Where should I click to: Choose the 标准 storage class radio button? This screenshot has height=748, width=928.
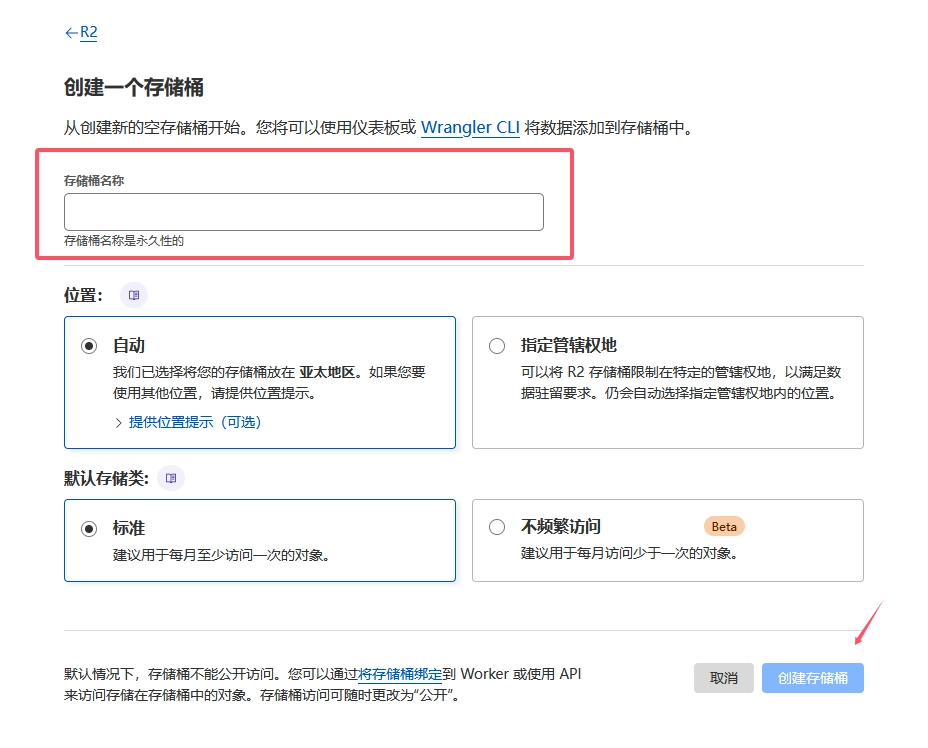pyautogui.click(x=89, y=528)
